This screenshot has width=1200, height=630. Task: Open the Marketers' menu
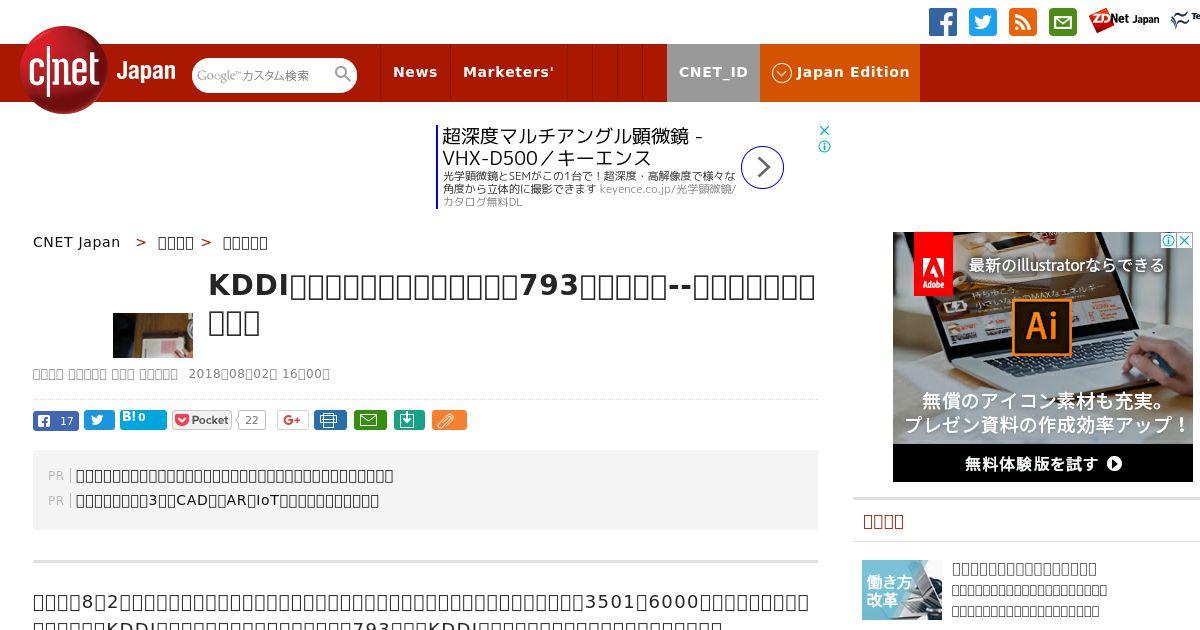508,72
